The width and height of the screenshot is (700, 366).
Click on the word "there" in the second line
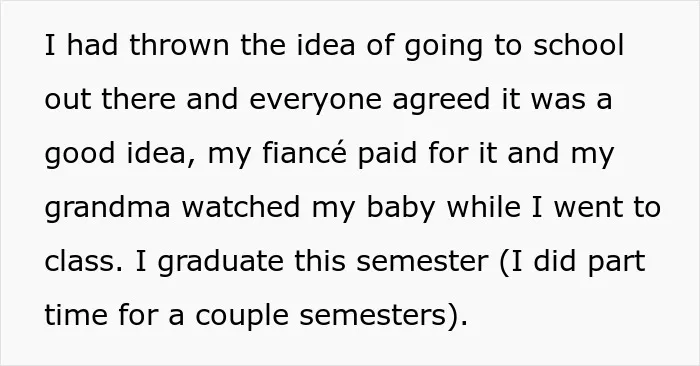tap(139, 99)
